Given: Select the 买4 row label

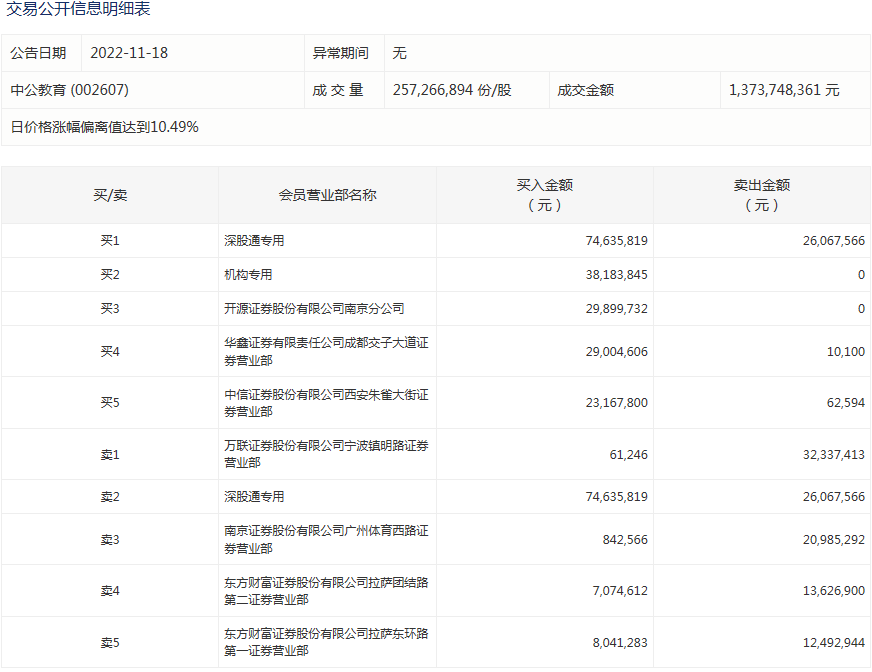Looking at the screenshot, I should pos(110,351).
